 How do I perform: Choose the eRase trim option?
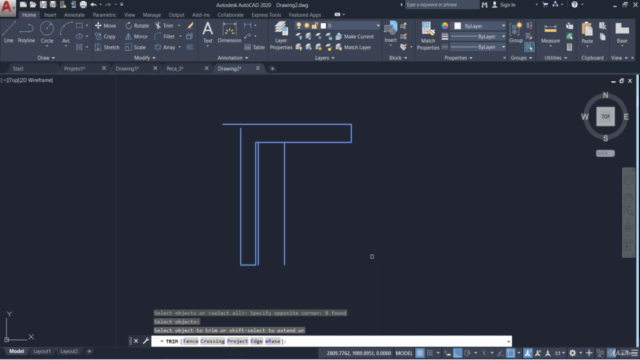tap(273, 341)
